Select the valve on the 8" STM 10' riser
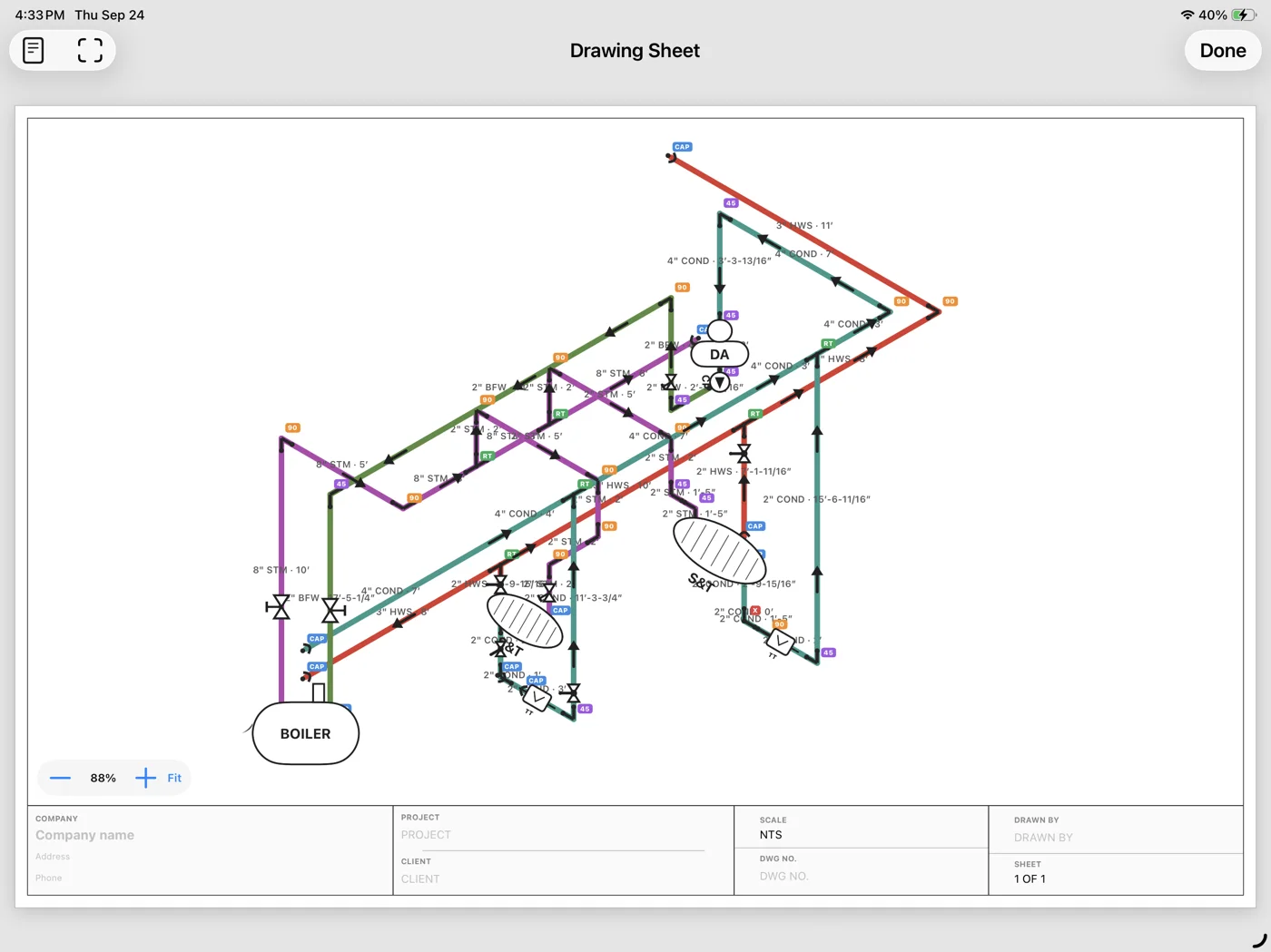This screenshot has height=952, width=1271. pos(280,607)
